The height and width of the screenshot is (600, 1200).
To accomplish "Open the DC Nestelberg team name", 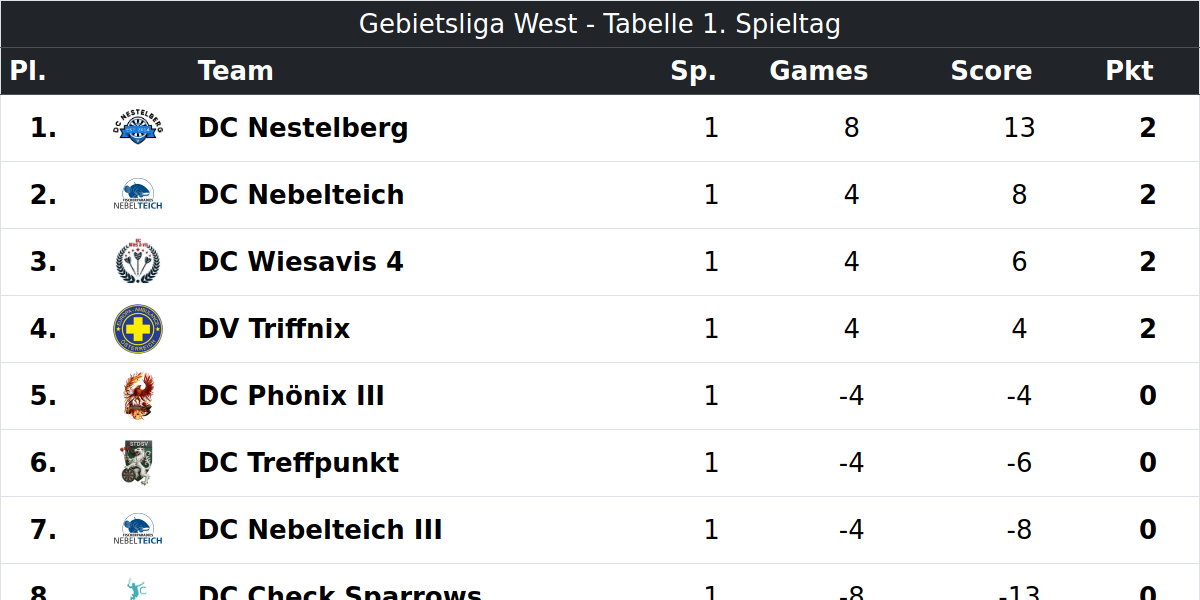I will point(303,128).
